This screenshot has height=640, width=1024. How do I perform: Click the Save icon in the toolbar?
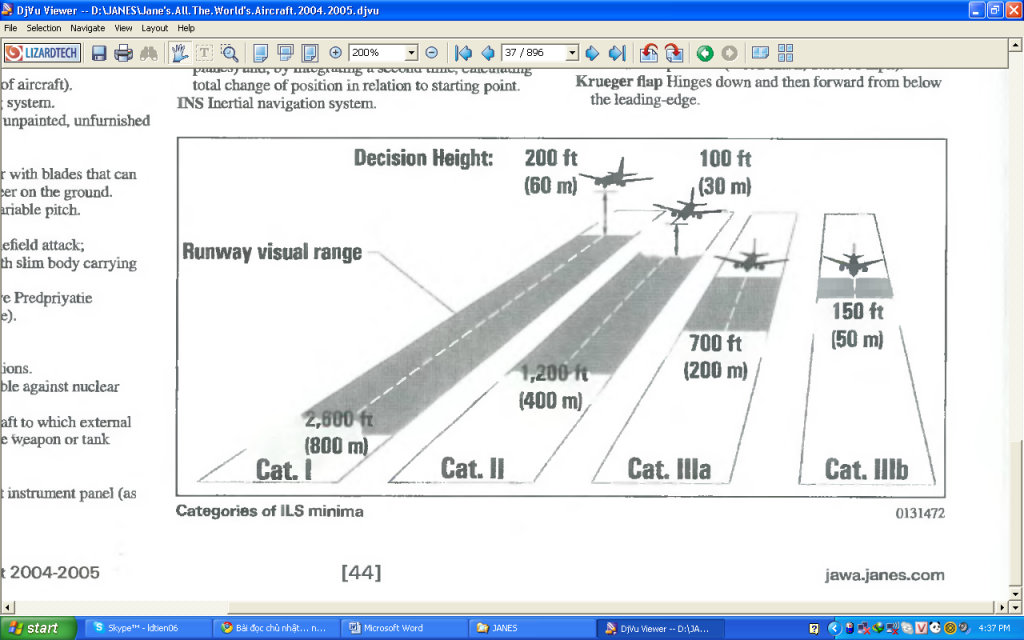coord(99,53)
